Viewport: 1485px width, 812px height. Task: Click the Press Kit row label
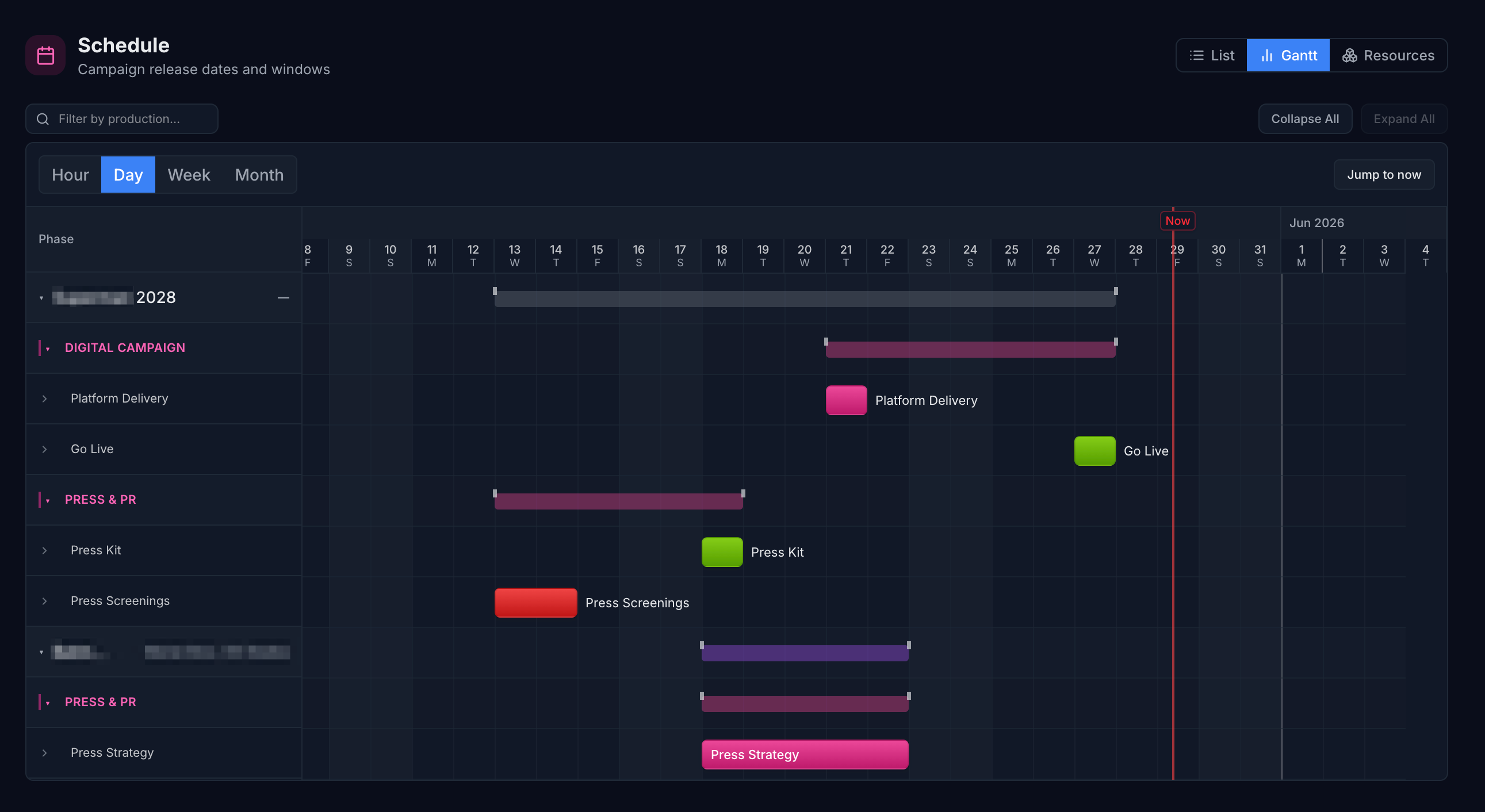click(x=95, y=550)
